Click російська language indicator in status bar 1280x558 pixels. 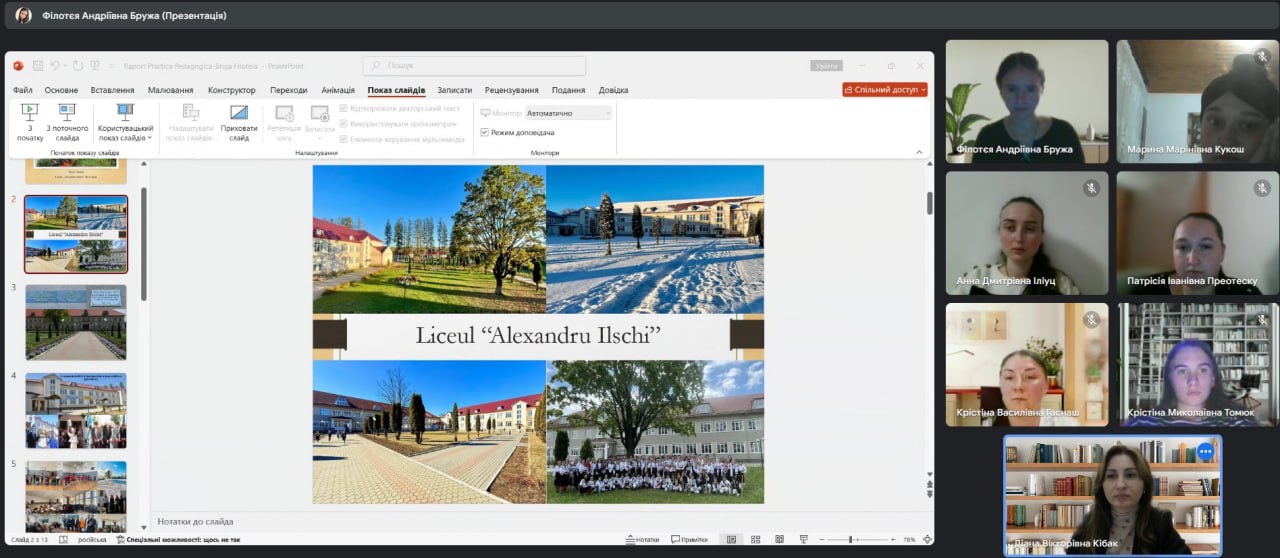click(92, 539)
